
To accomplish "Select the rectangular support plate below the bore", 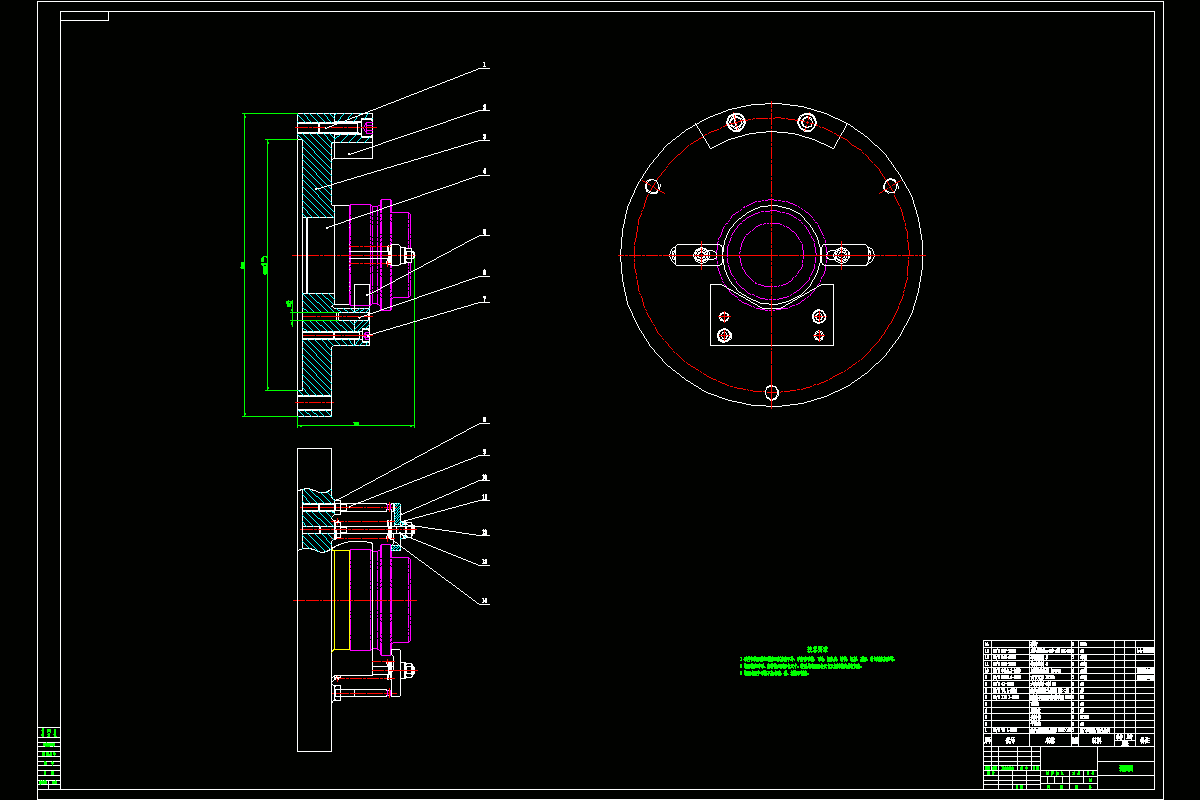I will coord(771,314).
